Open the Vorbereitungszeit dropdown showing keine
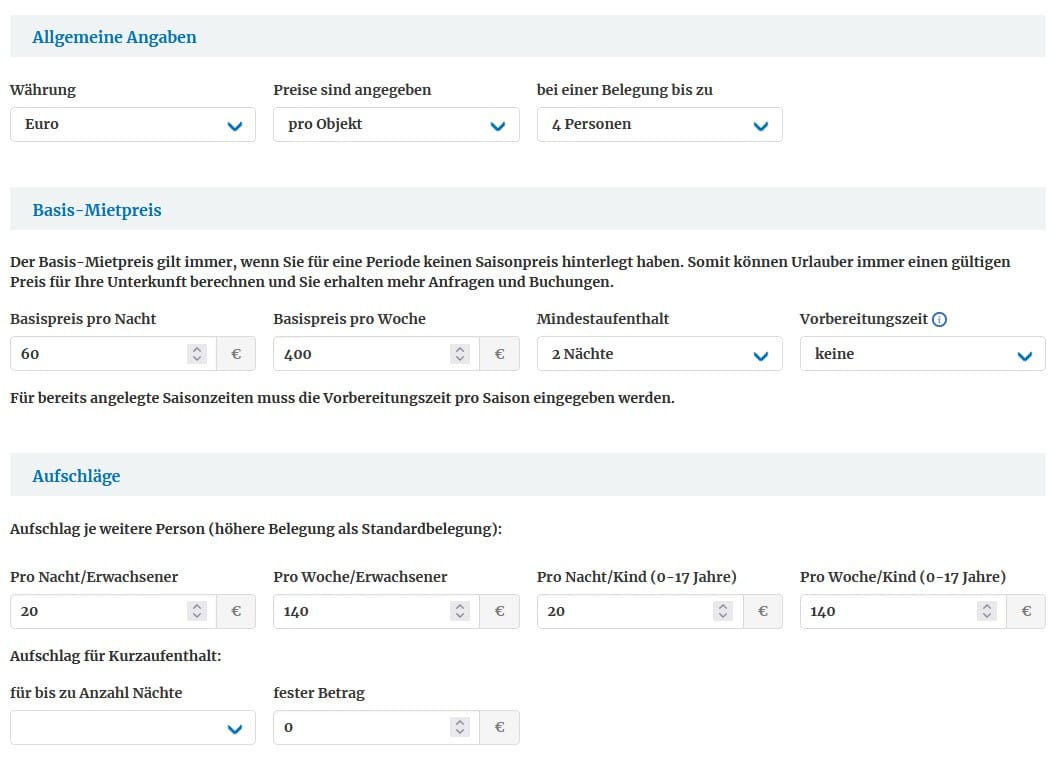 click(x=923, y=354)
